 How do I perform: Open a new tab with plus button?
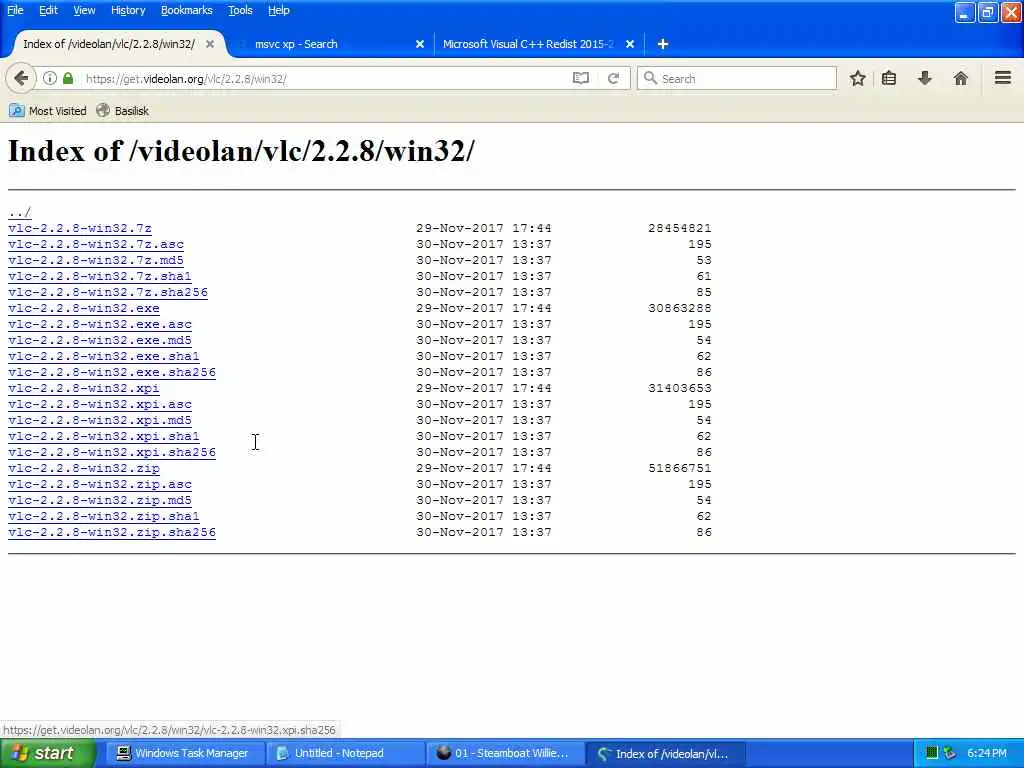[x=663, y=44]
